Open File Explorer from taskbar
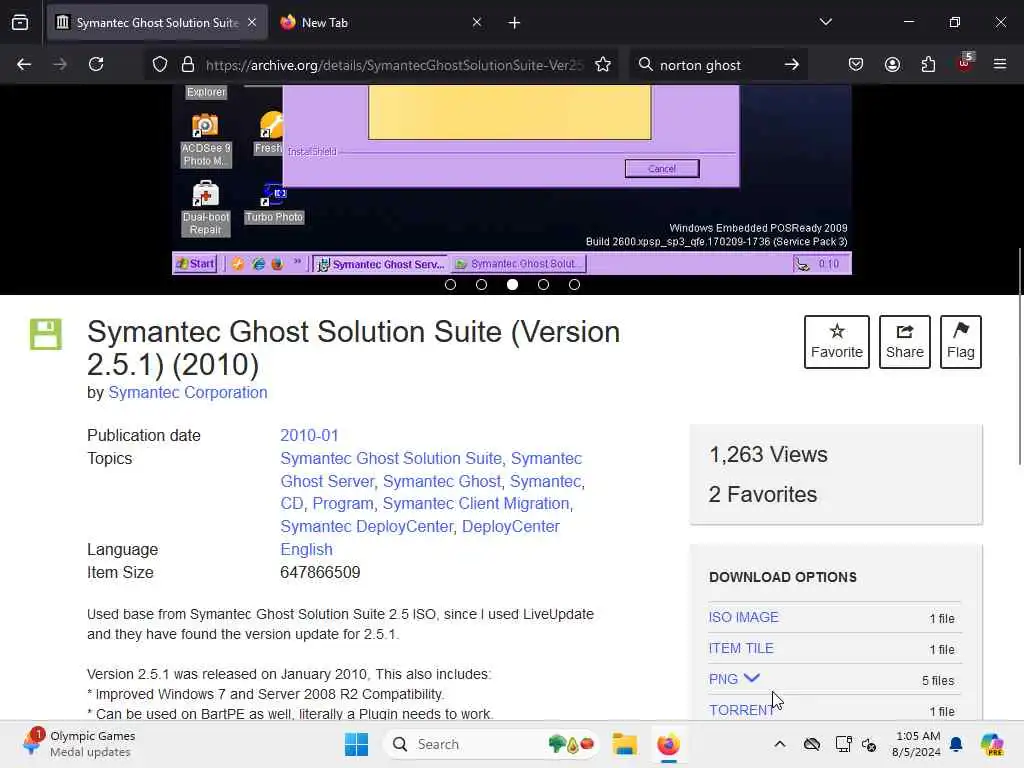The image size is (1024, 768). (x=624, y=744)
